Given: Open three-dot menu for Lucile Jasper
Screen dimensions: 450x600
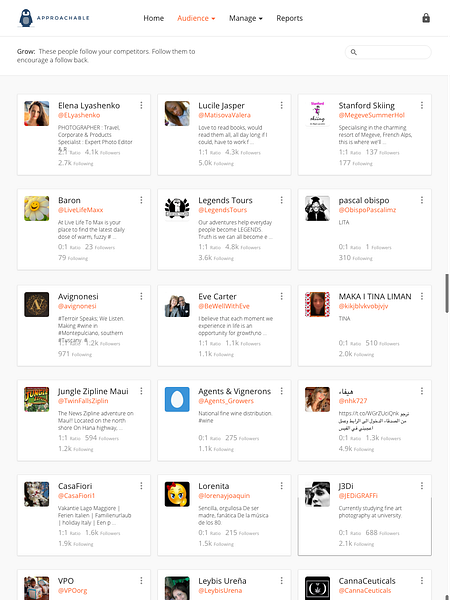Looking at the screenshot, I should click(282, 105).
